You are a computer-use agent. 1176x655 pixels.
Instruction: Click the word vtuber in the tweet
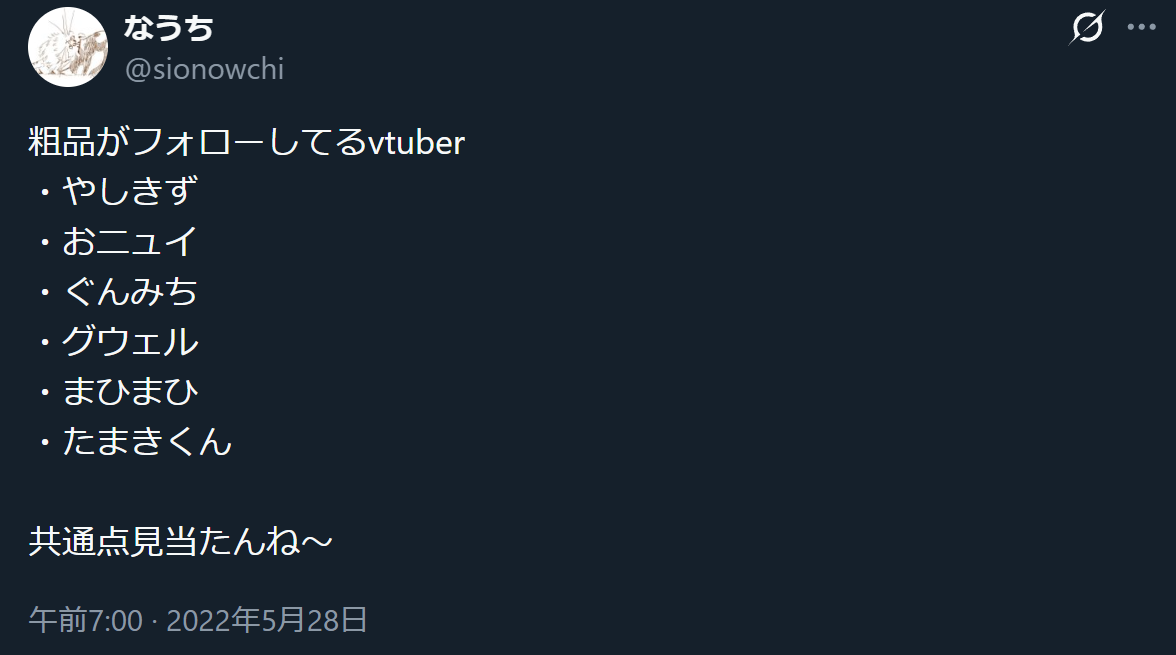(x=416, y=142)
